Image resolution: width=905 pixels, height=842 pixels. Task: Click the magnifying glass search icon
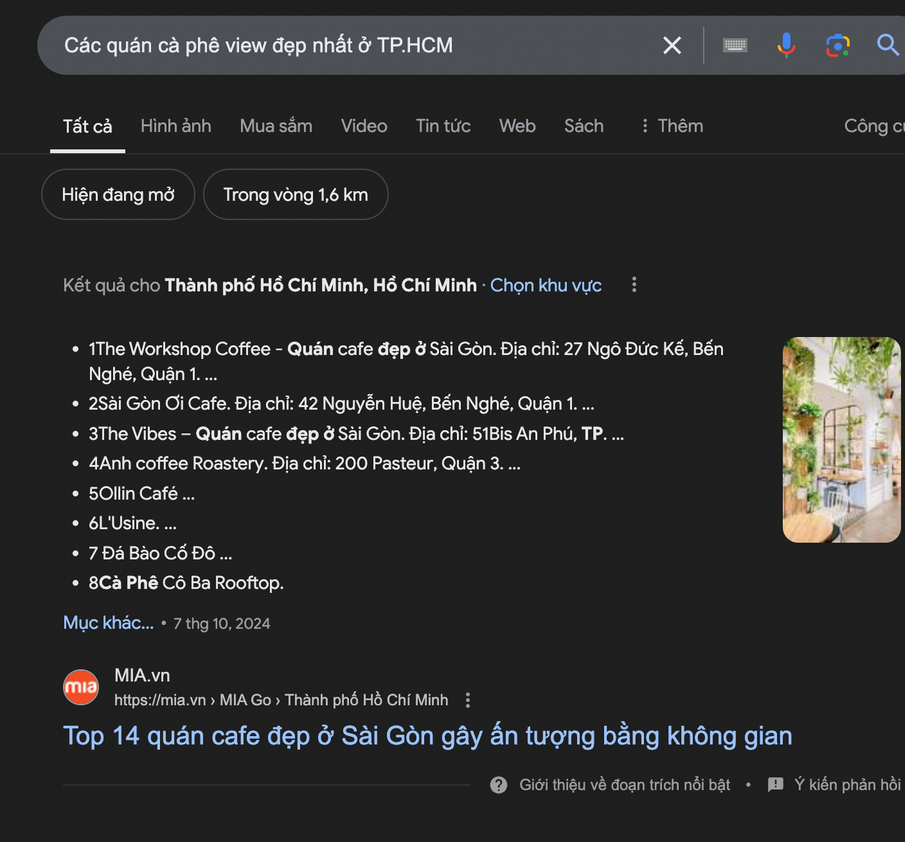pyautogui.click(x=887, y=45)
